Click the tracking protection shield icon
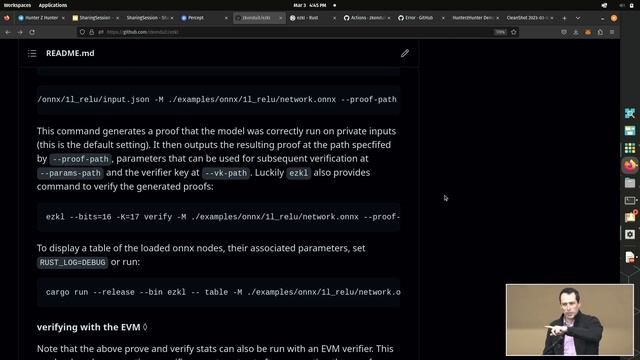Screen dimensions: 640x360 (82, 32)
